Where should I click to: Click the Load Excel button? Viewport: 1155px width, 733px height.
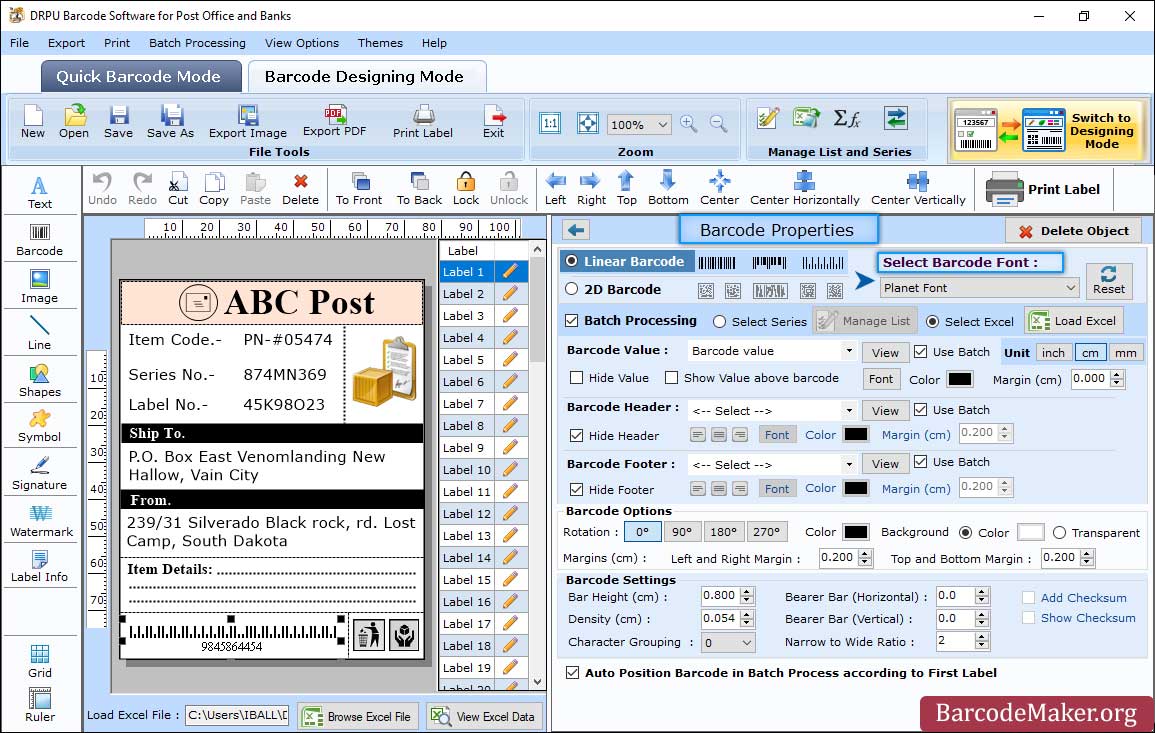click(1075, 321)
